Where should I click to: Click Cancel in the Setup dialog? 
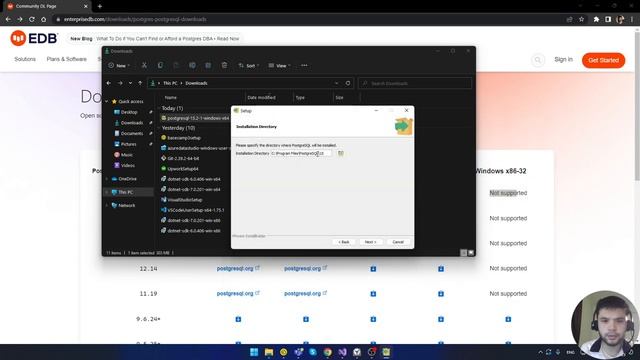[x=398, y=242]
